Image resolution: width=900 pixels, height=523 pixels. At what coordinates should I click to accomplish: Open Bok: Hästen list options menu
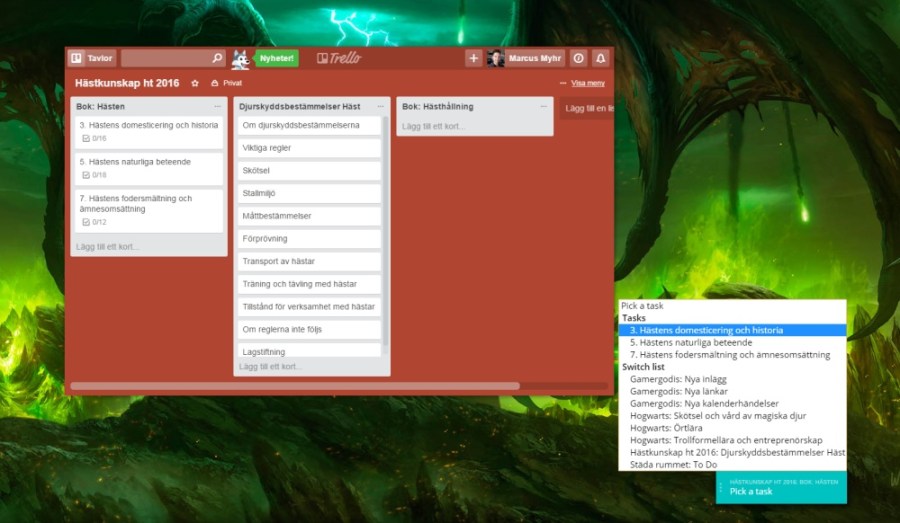[x=217, y=106]
